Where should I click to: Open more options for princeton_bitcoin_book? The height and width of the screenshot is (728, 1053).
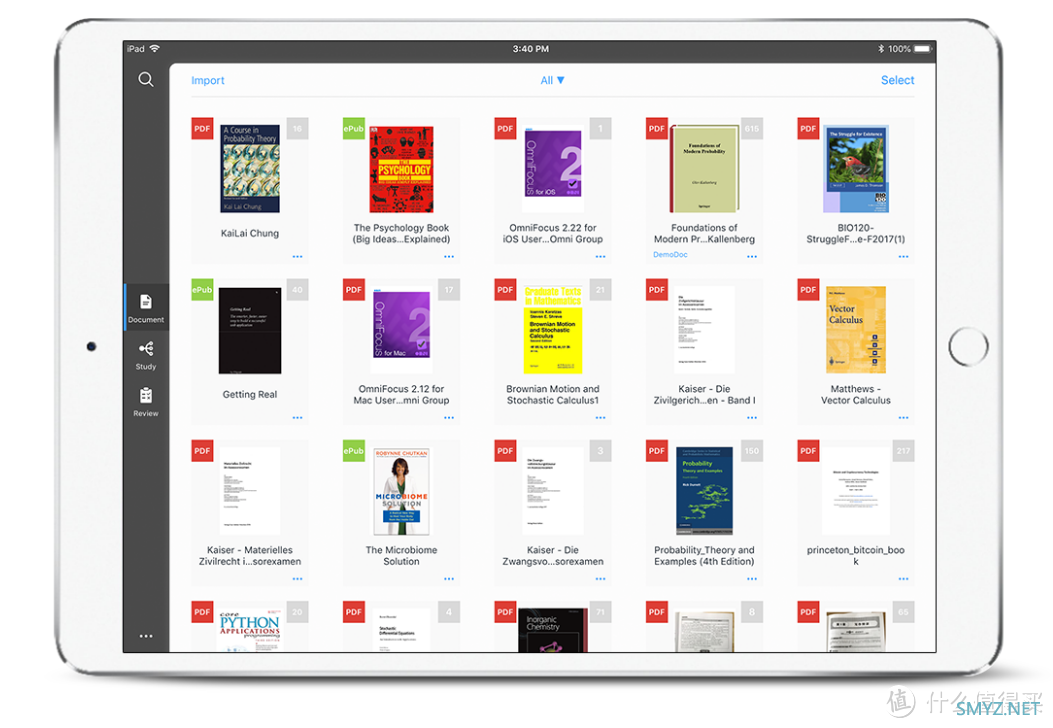[x=903, y=578]
